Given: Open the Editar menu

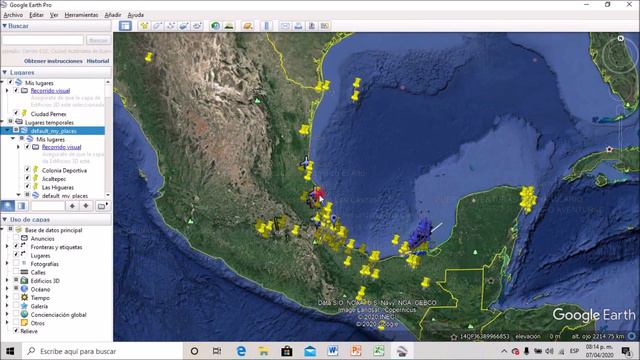Looking at the screenshot, I should 36,15.
